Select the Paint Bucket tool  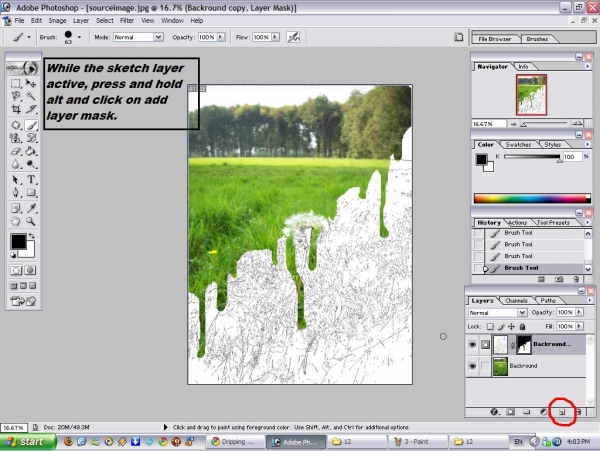31,151
